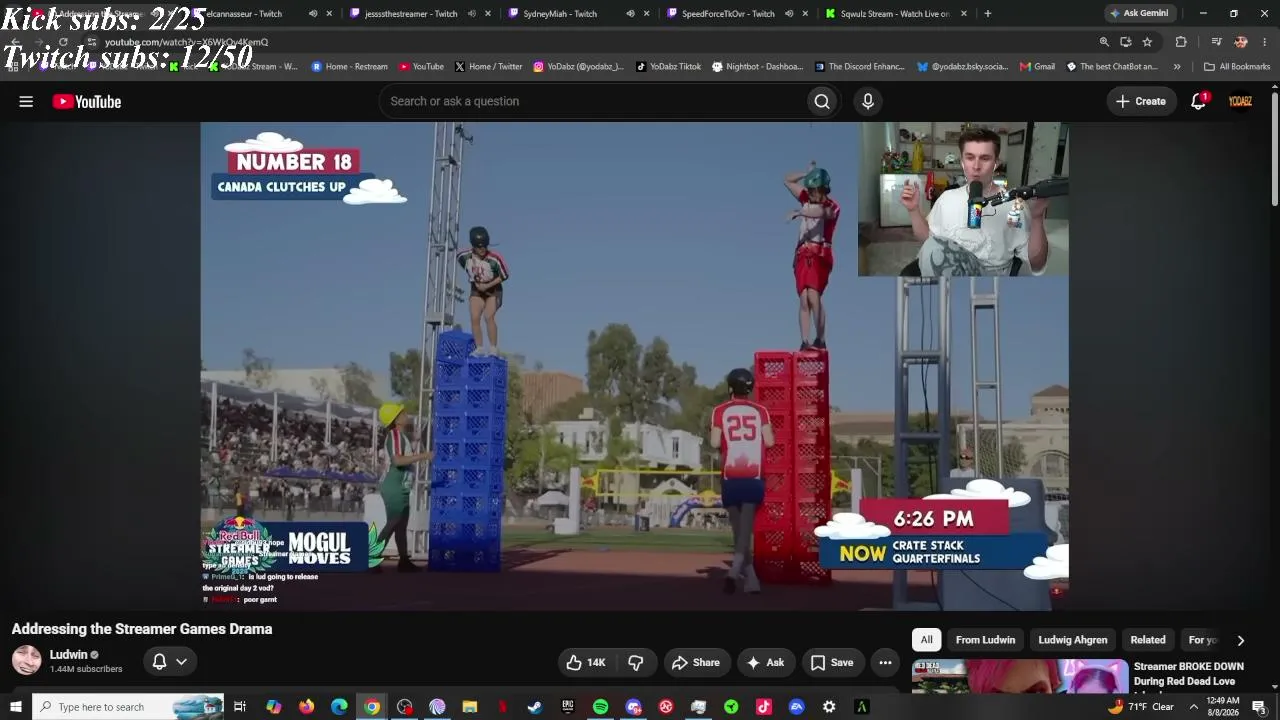Share the video
The image size is (1280, 720).
point(696,662)
